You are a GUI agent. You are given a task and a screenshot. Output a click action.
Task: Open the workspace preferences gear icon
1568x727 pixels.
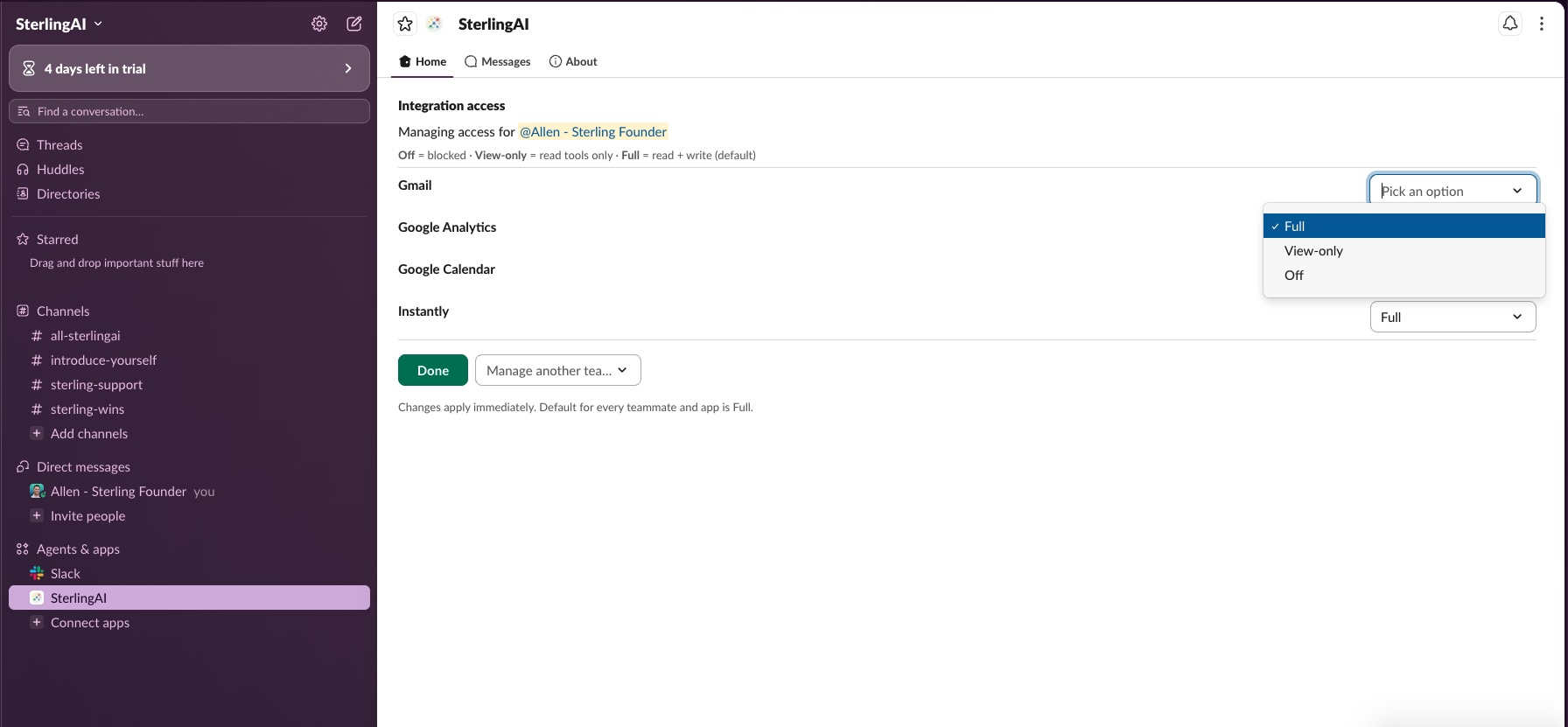[x=319, y=24]
